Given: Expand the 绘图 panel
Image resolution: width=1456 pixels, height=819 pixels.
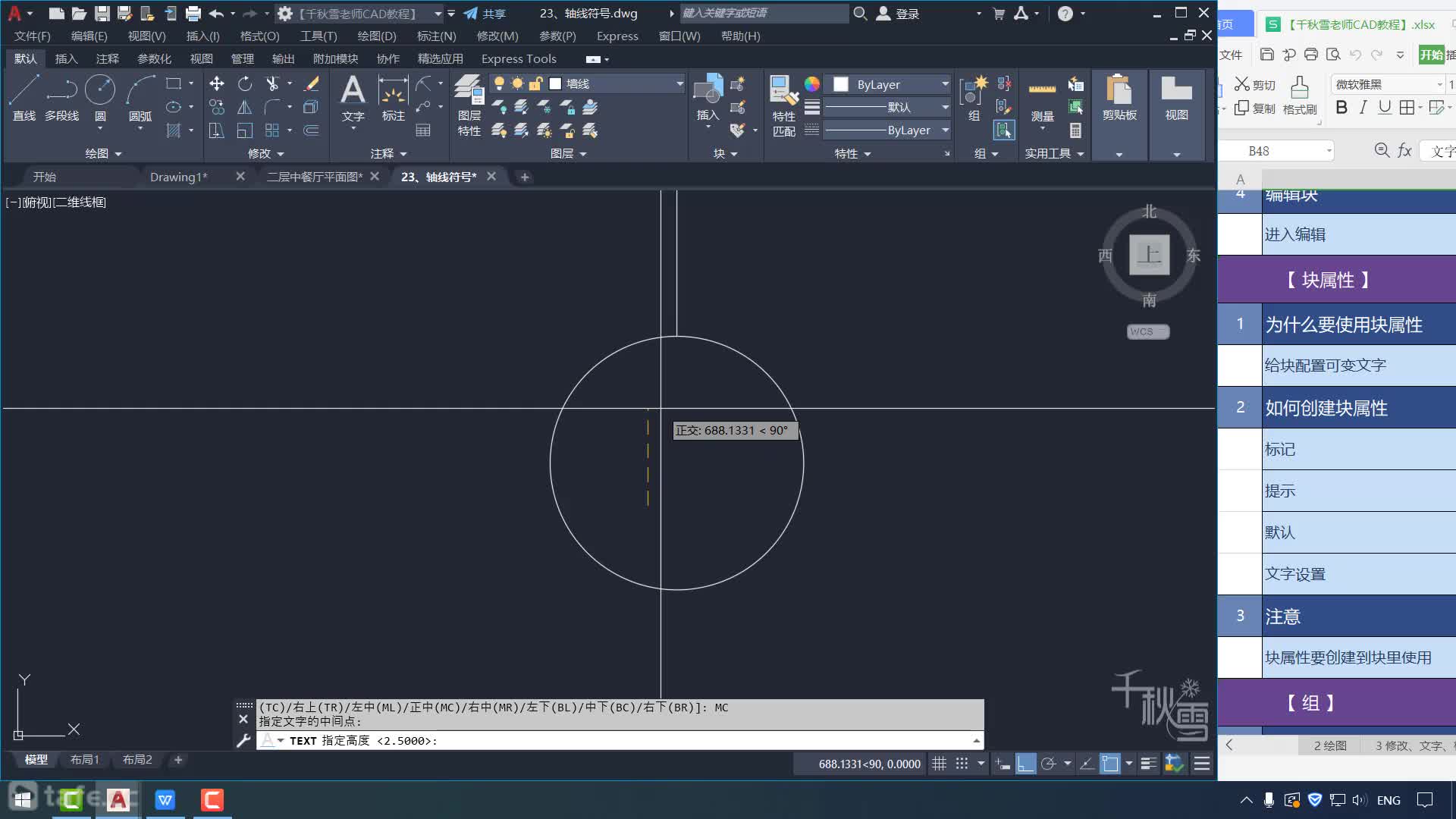Looking at the screenshot, I should [103, 153].
